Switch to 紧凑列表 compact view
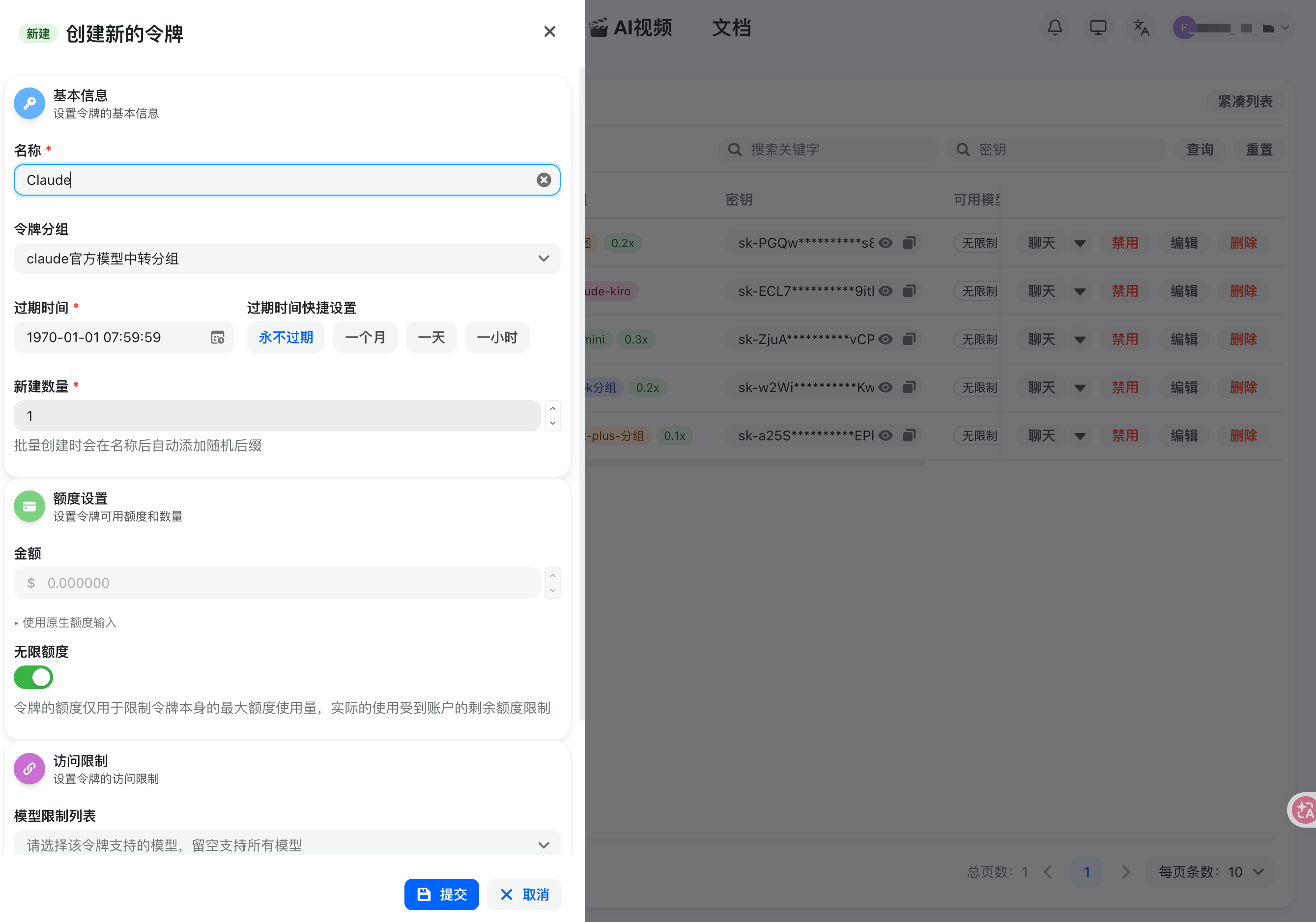Image resolution: width=1316 pixels, height=922 pixels. coord(1245,101)
